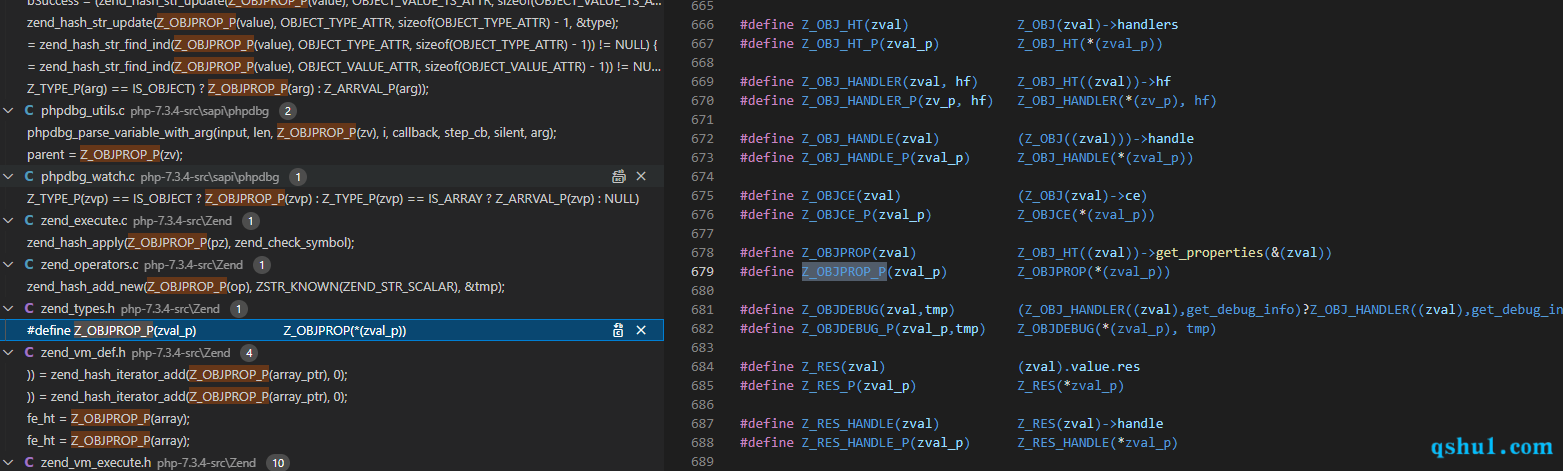Screen dimensions: 1563x471
Task: Open phpdbg_utils.c file result header
Action: coord(332,110)
